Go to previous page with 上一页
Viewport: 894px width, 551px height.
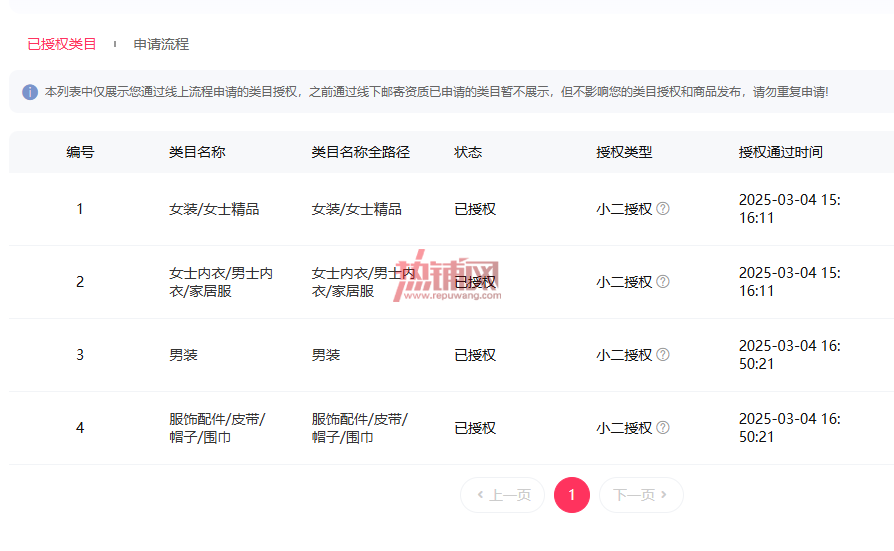click(502, 495)
